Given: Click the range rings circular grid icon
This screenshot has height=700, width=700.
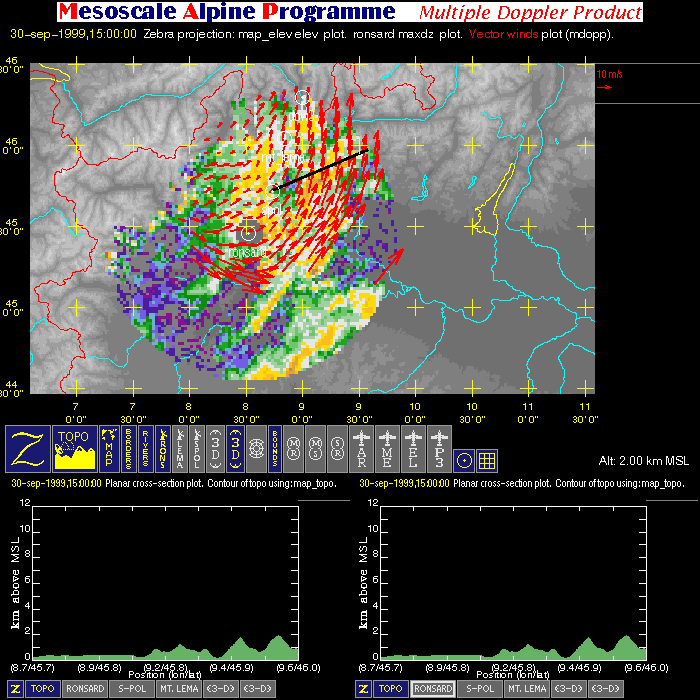Looking at the screenshot, I should coord(256,447).
